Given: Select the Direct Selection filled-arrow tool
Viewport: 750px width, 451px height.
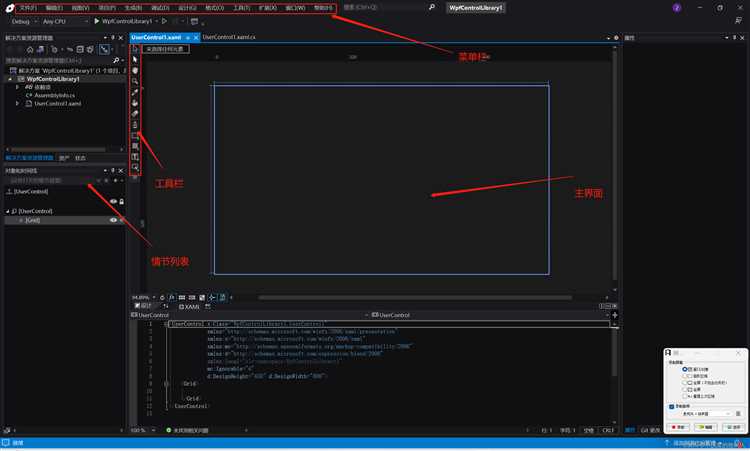Looking at the screenshot, I should click(135, 59).
